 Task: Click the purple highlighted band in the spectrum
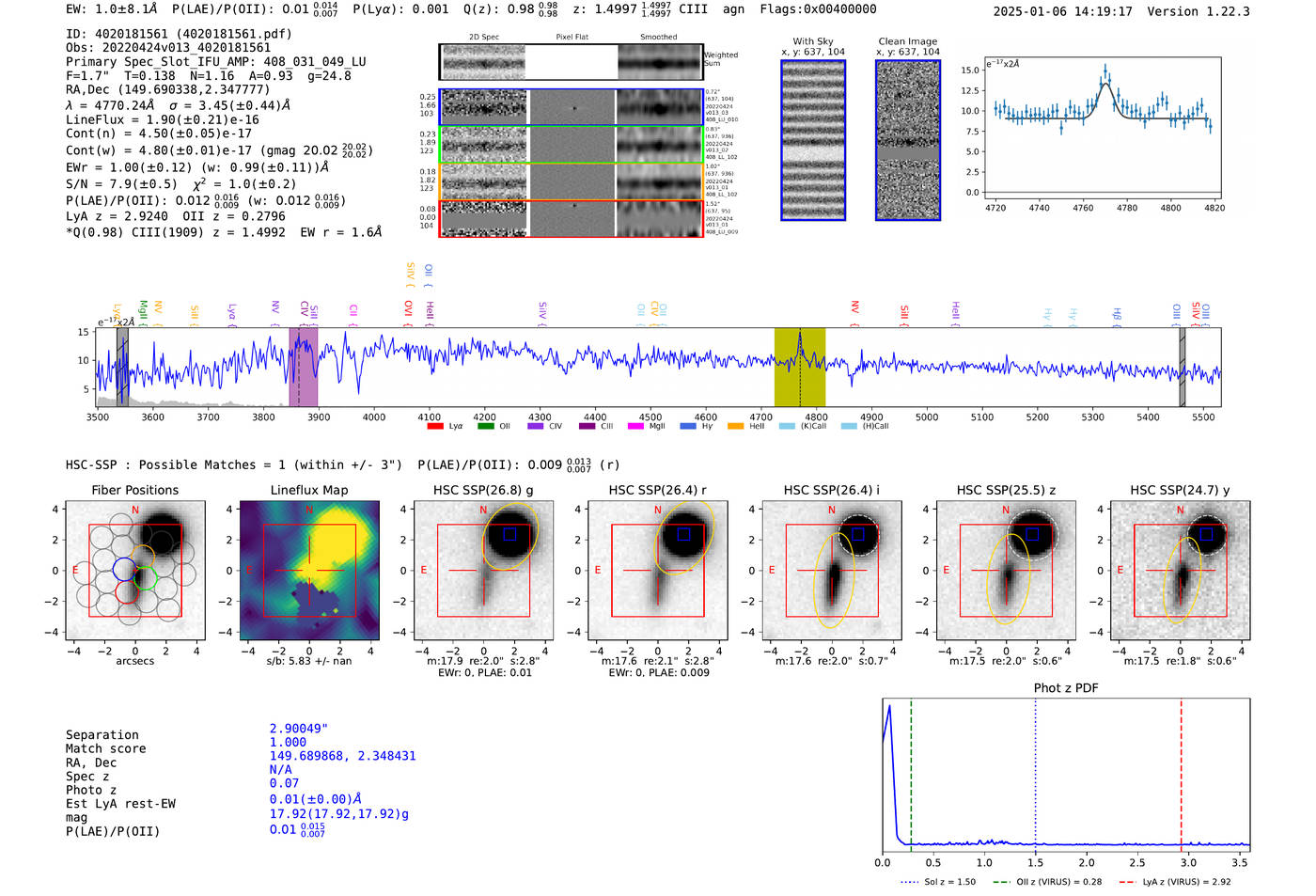click(304, 367)
